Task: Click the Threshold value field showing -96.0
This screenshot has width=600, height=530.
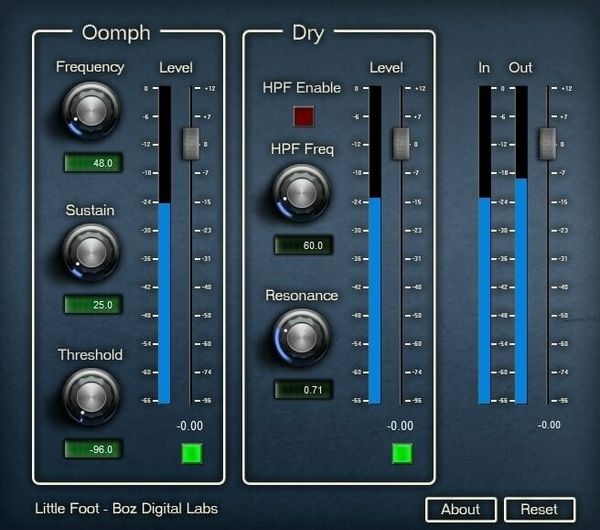Action: pyautogui.click(x=91, y=449)
